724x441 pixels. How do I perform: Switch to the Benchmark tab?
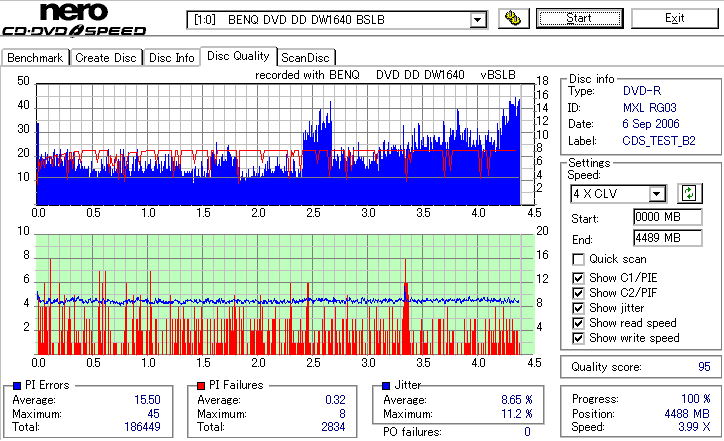[35, 58]
